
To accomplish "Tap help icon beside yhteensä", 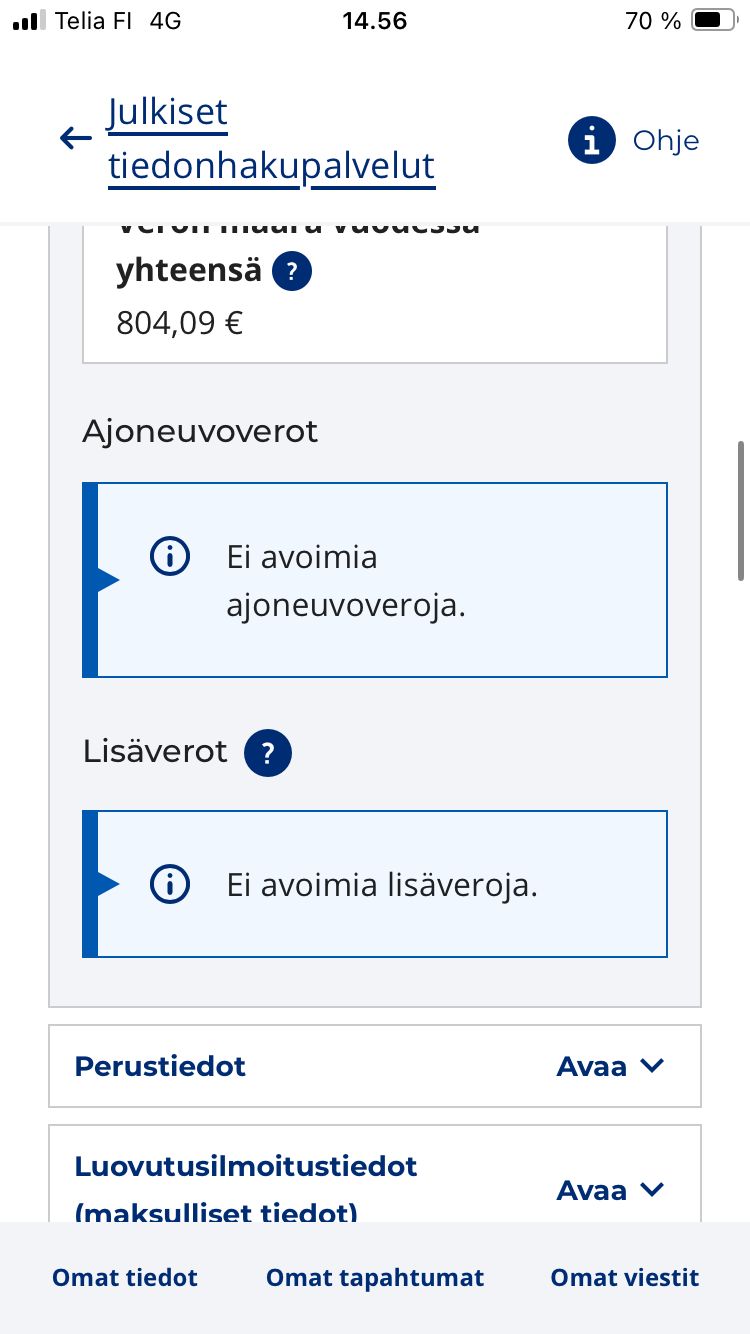I will click(x=291, y=271).
